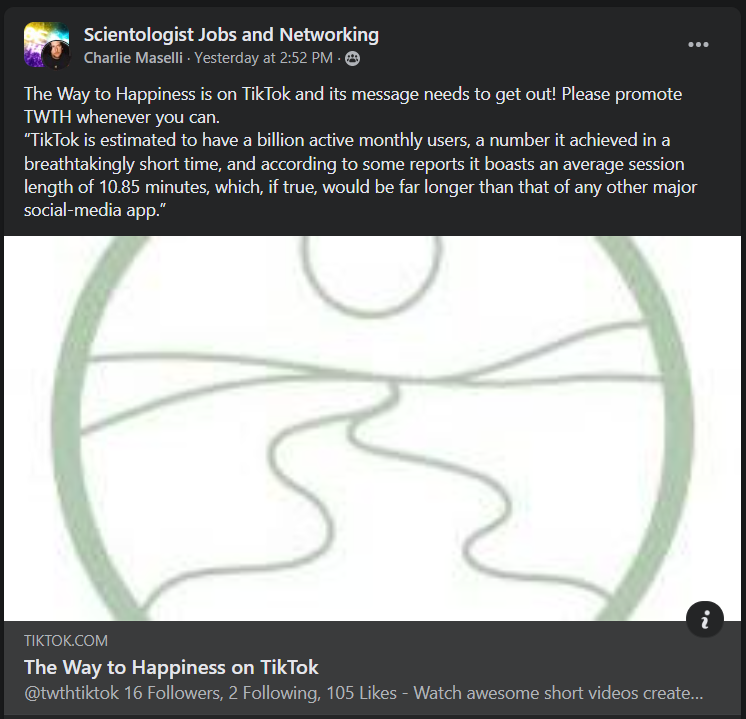Click the 'social-media app.' closing line
746x719 pixels.
tap(95, 210)
